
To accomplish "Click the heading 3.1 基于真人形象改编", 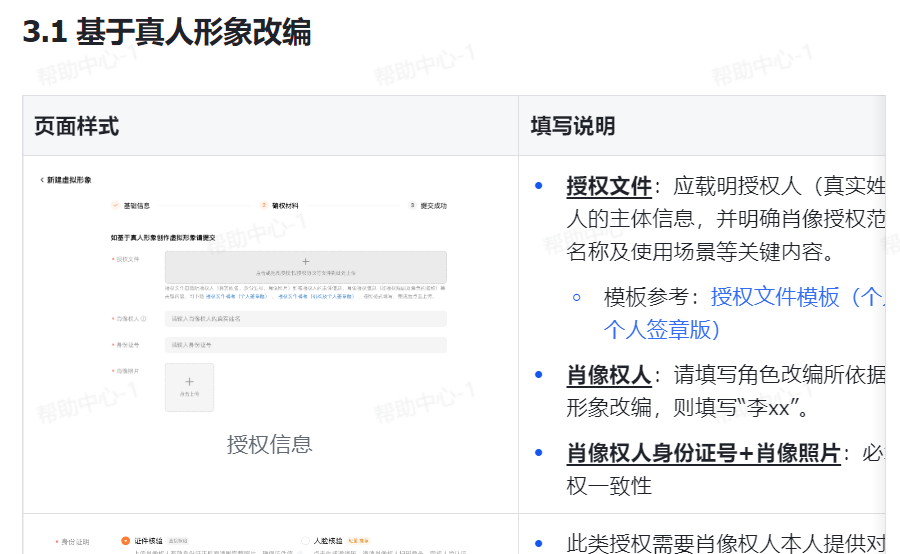I will pyautogui.click(x=167, y=32).
